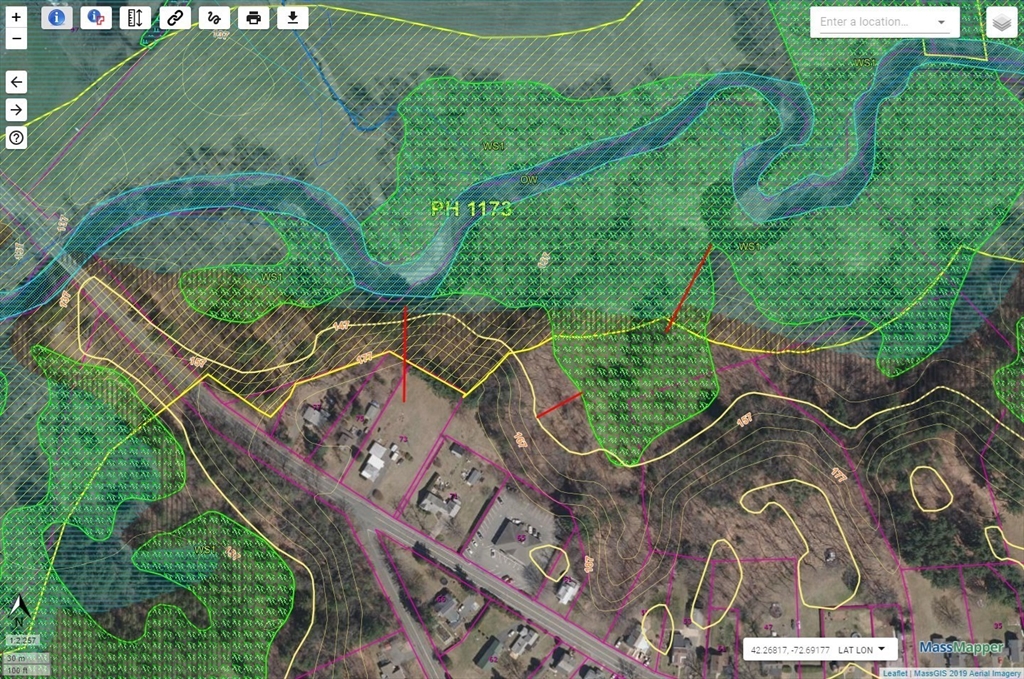Toggle the map layers panel
This screenshot has height=679, width=1024.
1000,22
